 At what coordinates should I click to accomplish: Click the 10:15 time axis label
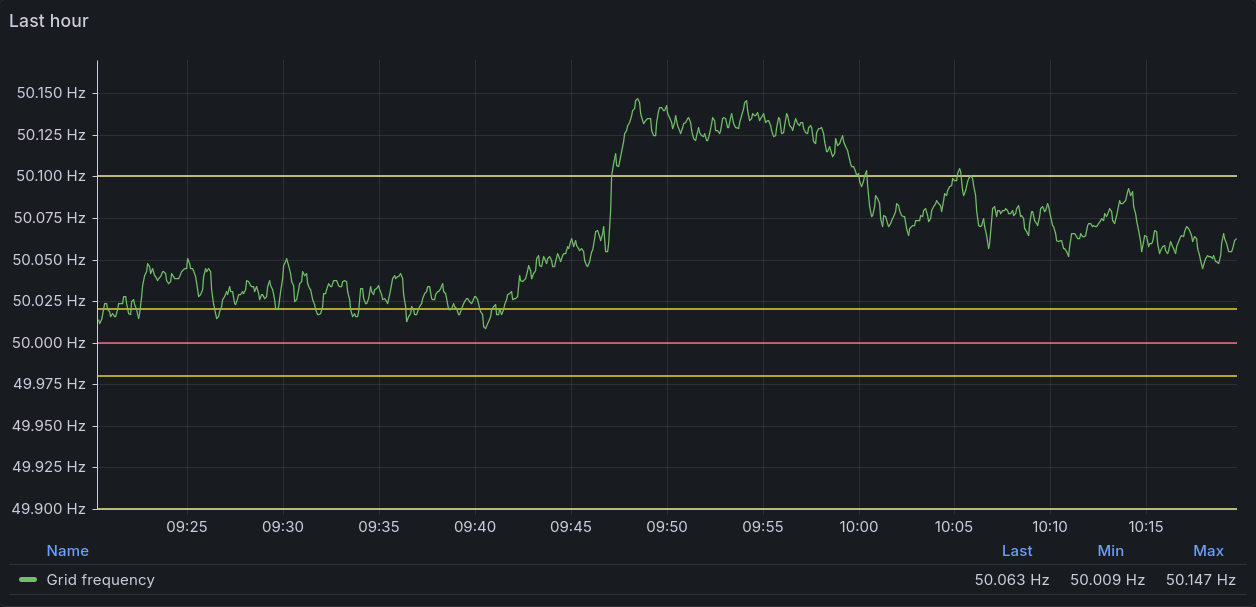[1146, 526]
